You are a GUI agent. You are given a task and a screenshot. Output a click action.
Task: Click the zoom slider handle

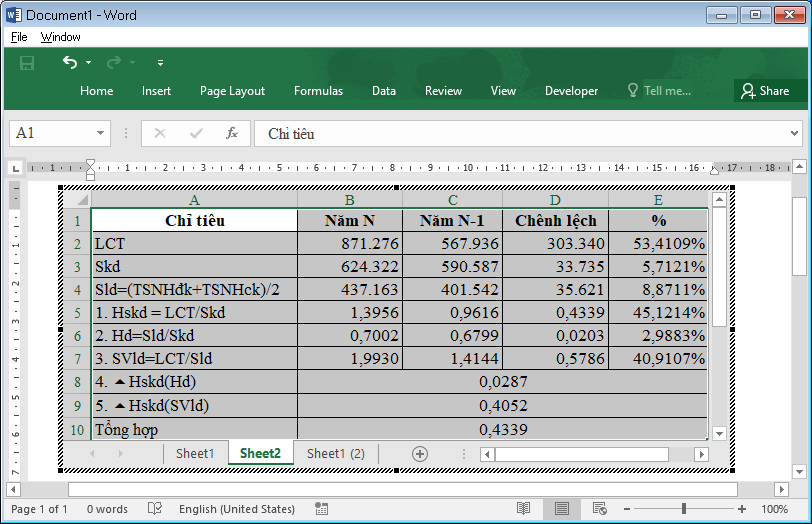684,509
